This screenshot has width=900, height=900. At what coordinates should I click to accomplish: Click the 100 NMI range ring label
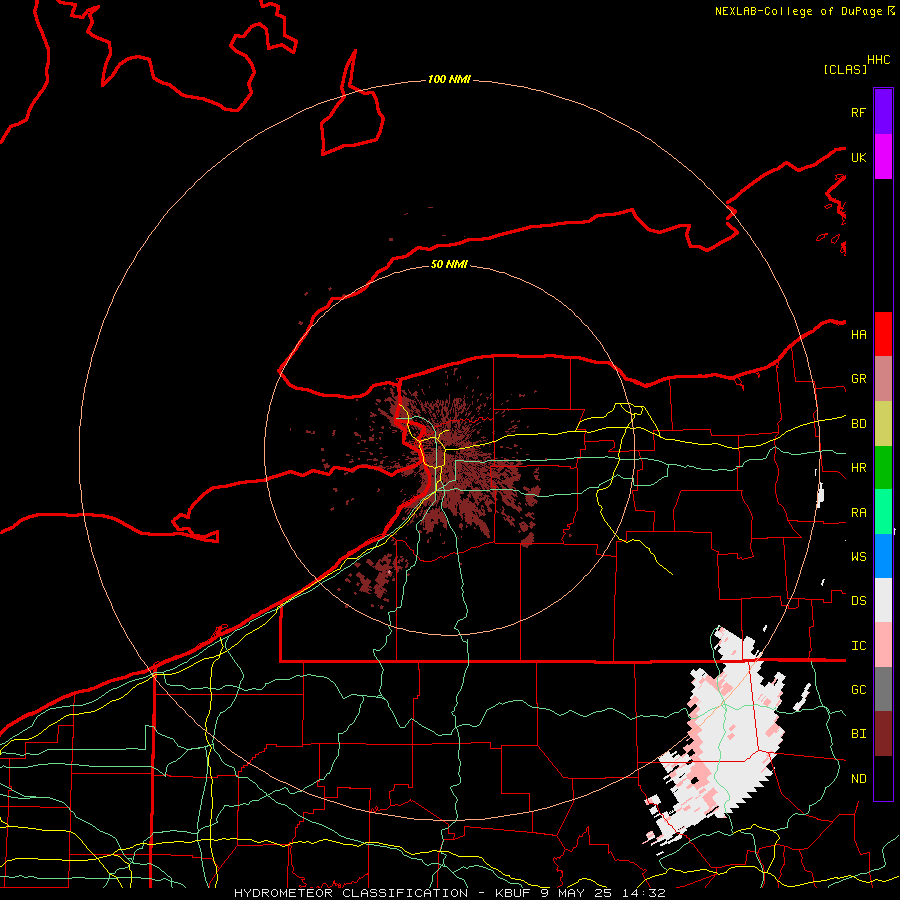coord(449,79)
